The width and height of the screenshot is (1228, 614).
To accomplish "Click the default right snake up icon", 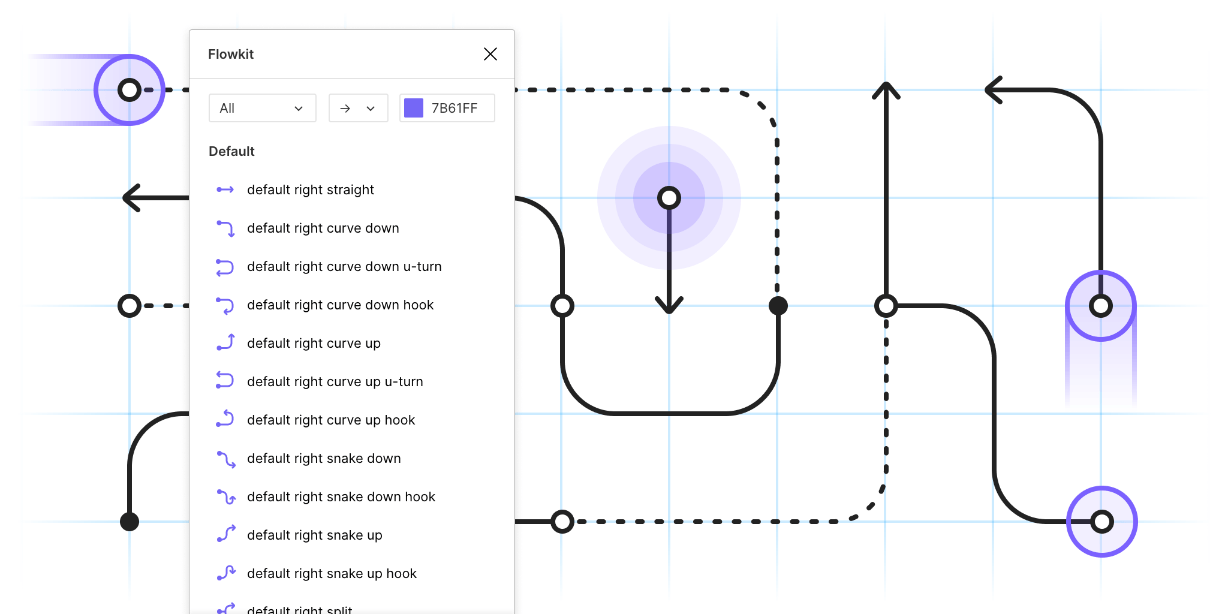I will [x=225, y=535].
